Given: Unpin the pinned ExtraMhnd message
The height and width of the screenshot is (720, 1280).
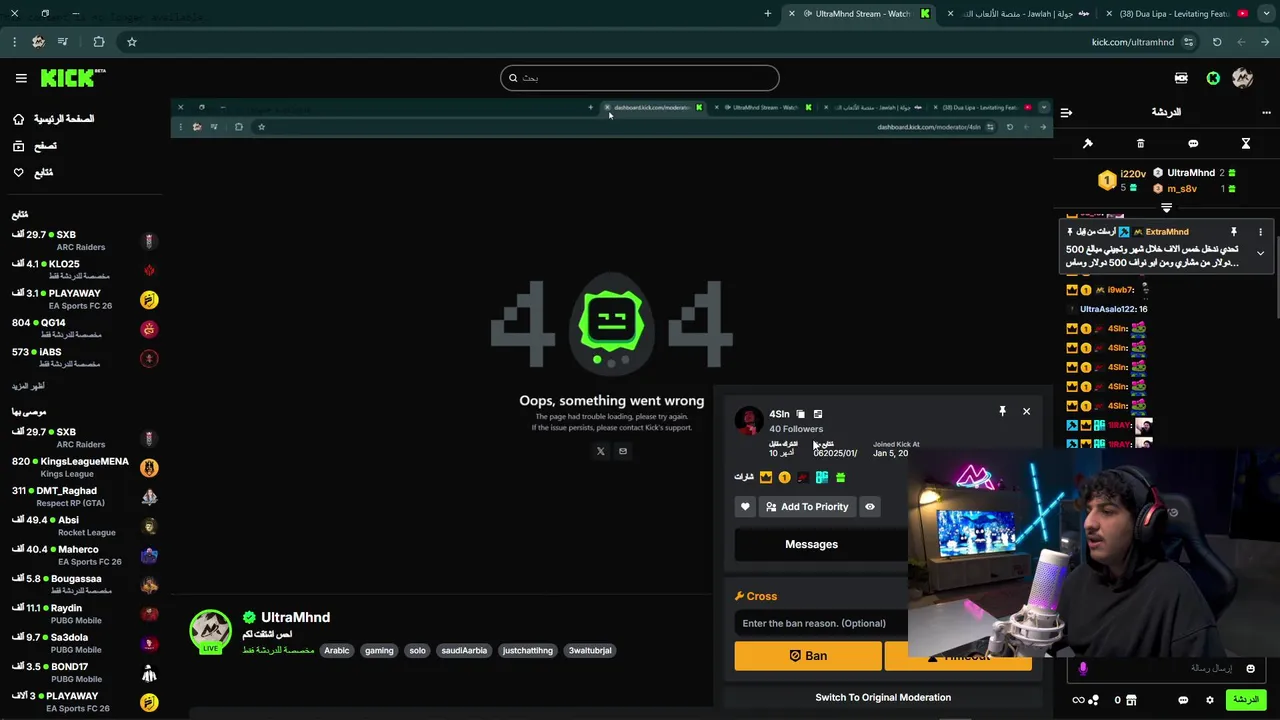Looking at the screenshot, I should click(1234, 231).
